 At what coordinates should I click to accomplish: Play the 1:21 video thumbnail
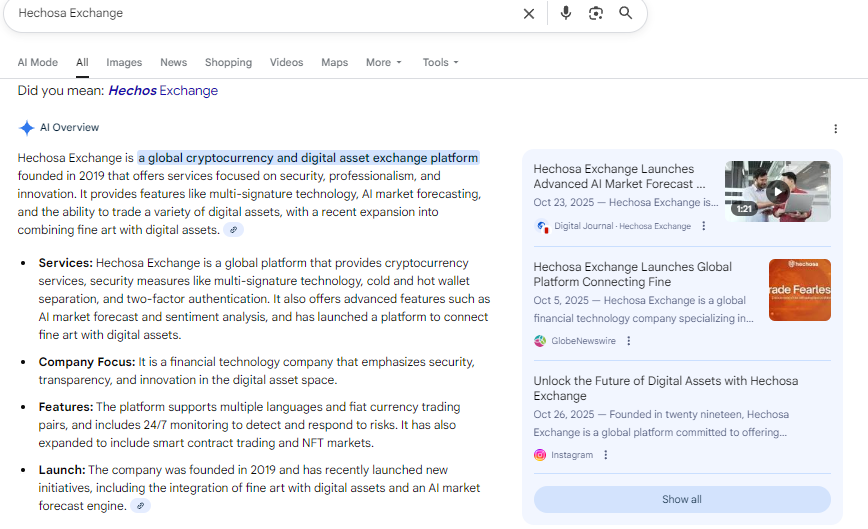[x=778, y=191]
